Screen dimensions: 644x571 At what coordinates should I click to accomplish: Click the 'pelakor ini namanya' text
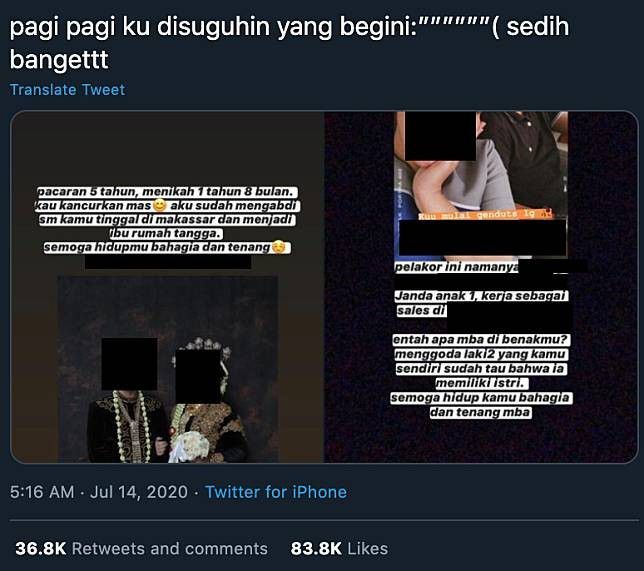456,267
